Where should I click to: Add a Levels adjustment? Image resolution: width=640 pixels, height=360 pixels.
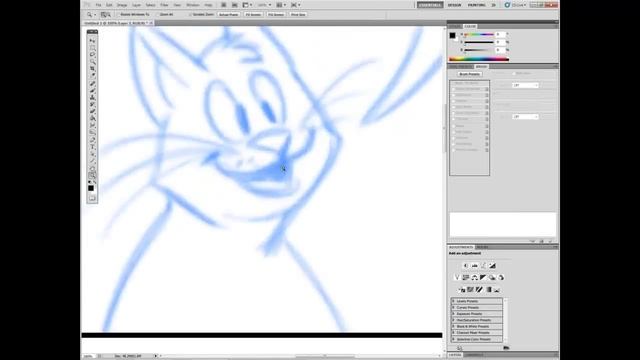(x=475, y=266)
